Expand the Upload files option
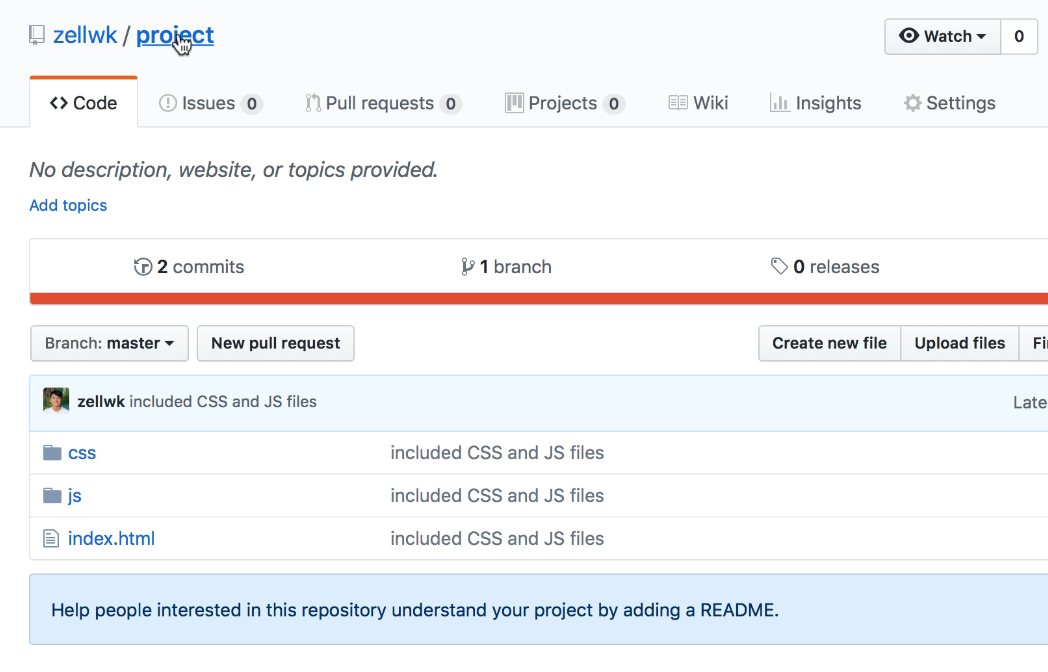This screenshot has width=1048, height=672. (959, 343)
